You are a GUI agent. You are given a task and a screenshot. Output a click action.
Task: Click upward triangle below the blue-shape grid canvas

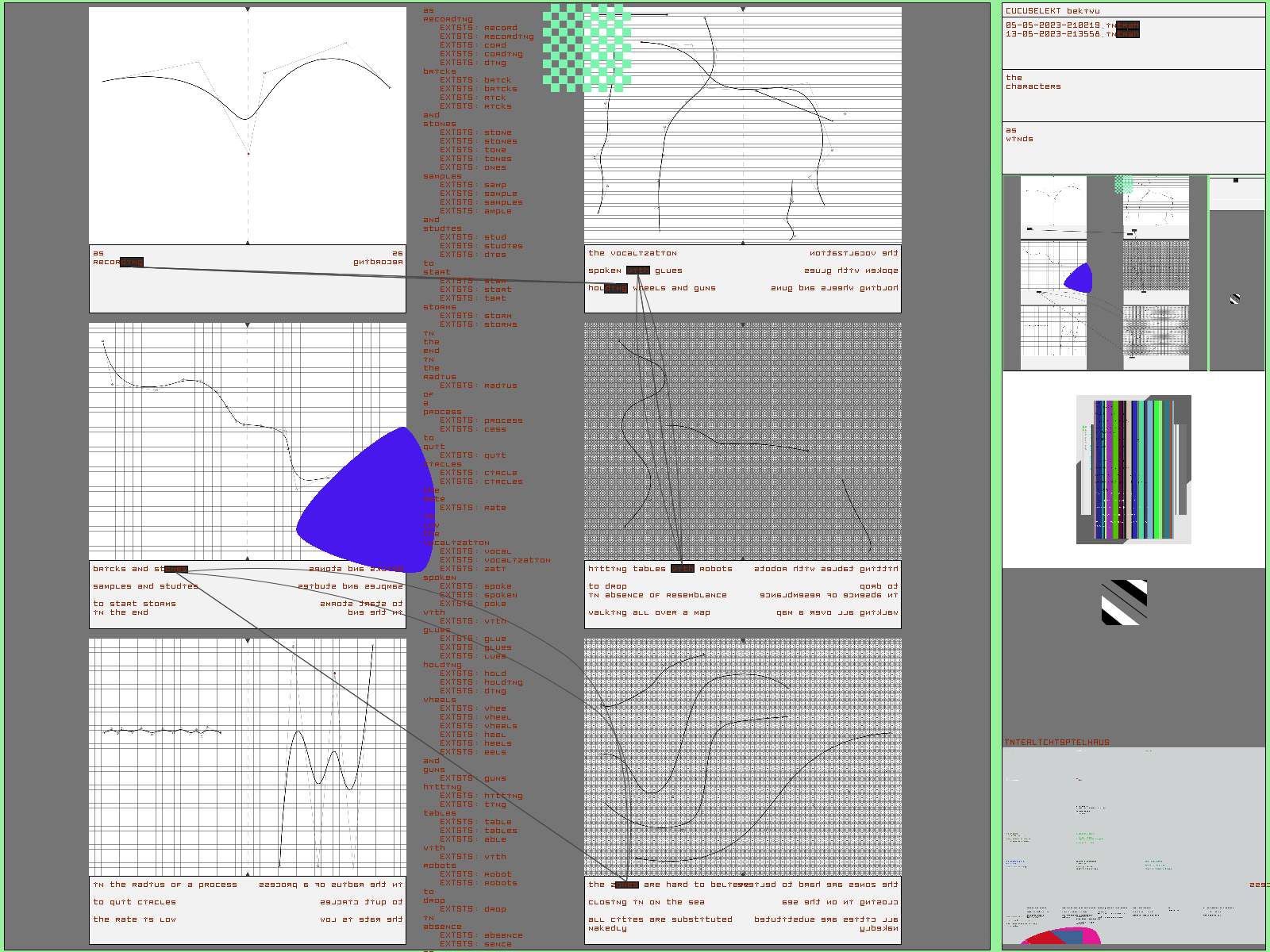248,559
